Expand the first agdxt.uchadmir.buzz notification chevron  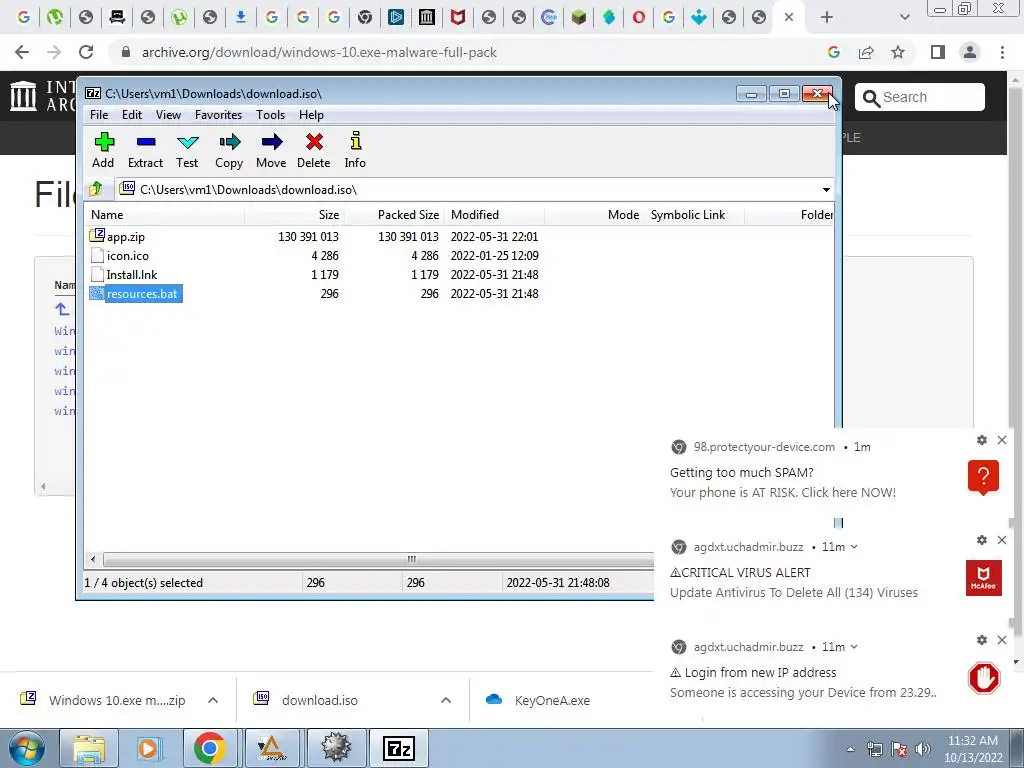854,547
